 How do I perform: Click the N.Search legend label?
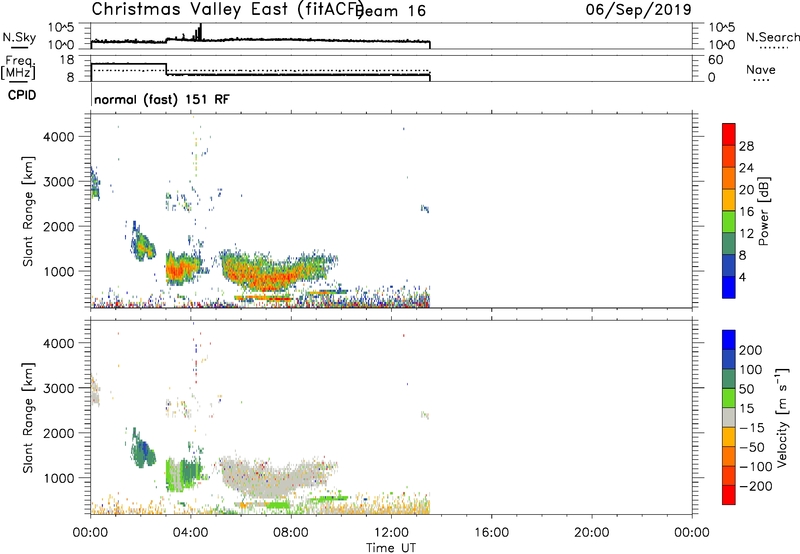click(773, 37)
